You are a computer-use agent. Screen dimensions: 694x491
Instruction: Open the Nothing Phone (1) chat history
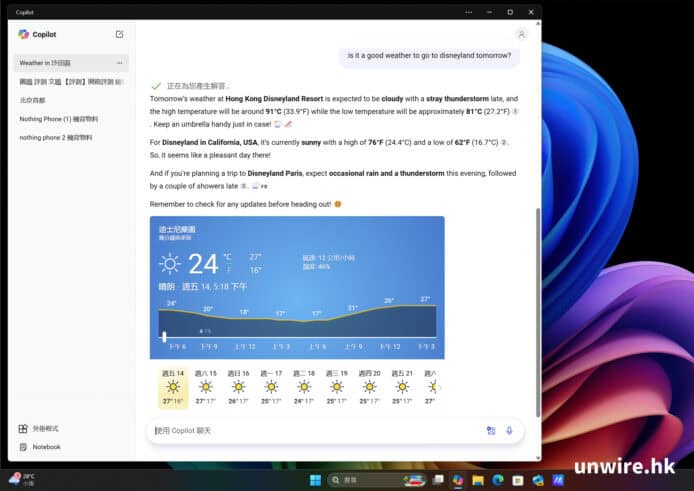click(53, 119)
